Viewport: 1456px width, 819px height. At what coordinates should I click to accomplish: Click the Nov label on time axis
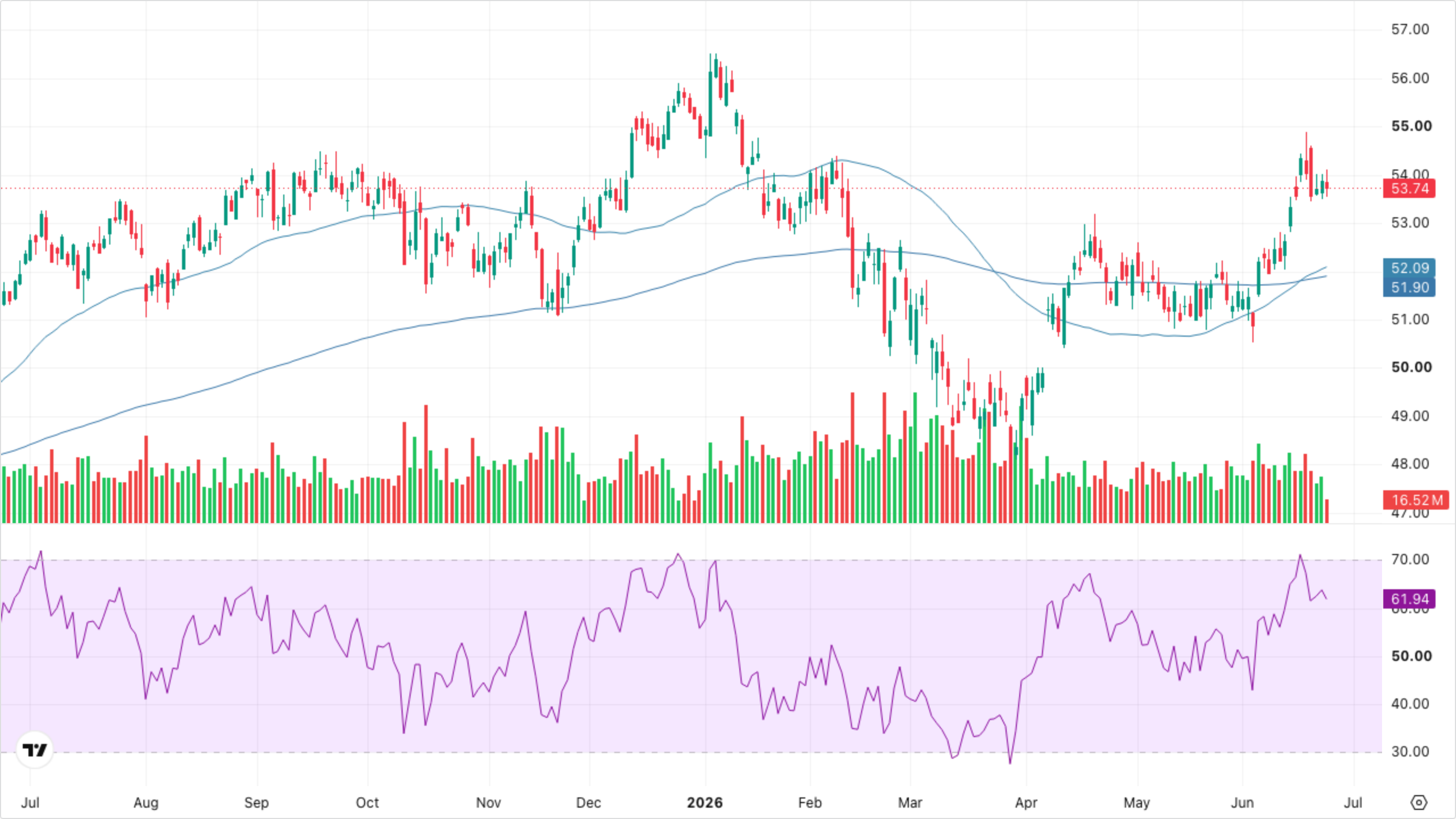point(489,803)
